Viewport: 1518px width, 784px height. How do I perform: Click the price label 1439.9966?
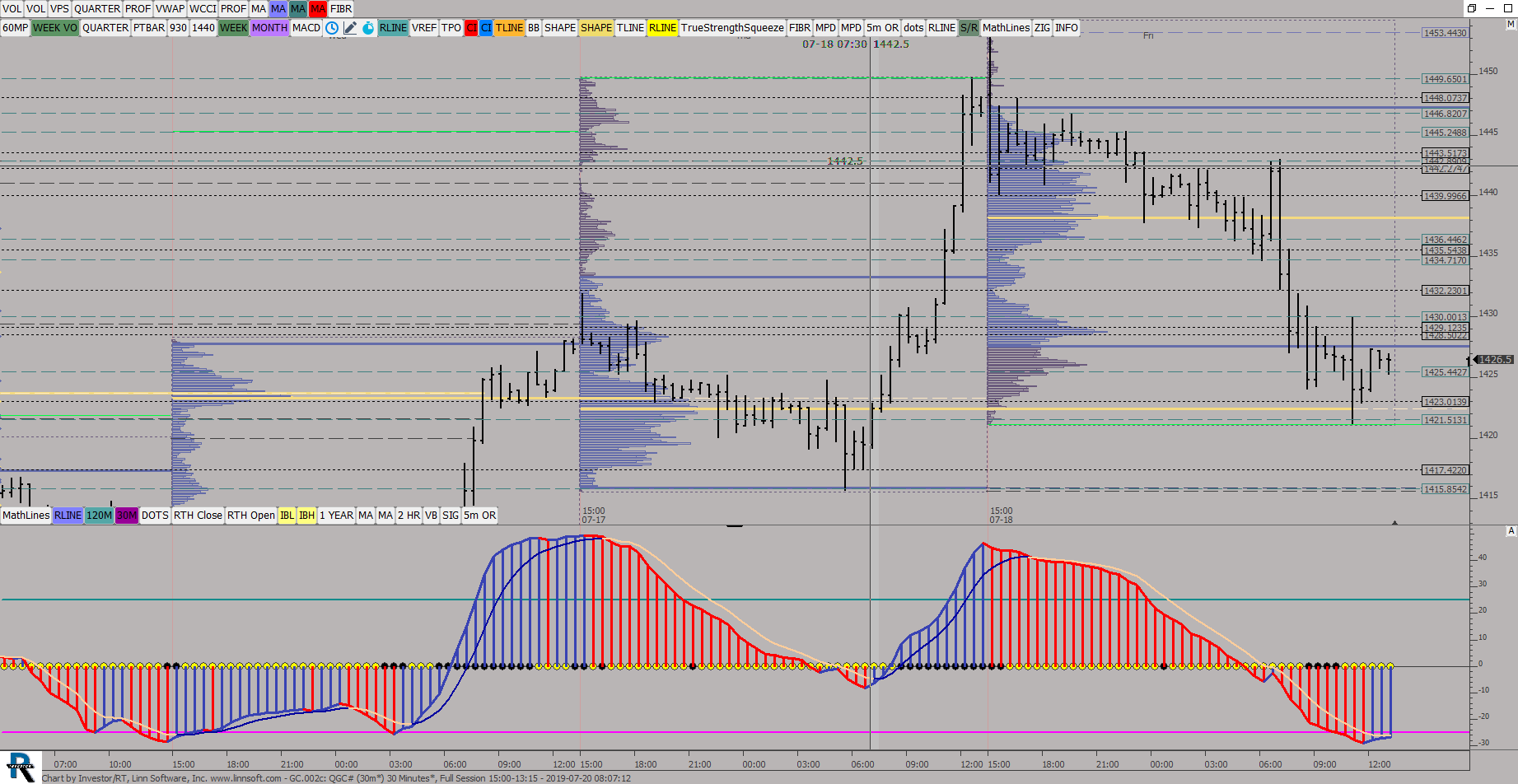(x=1446, y=196)
